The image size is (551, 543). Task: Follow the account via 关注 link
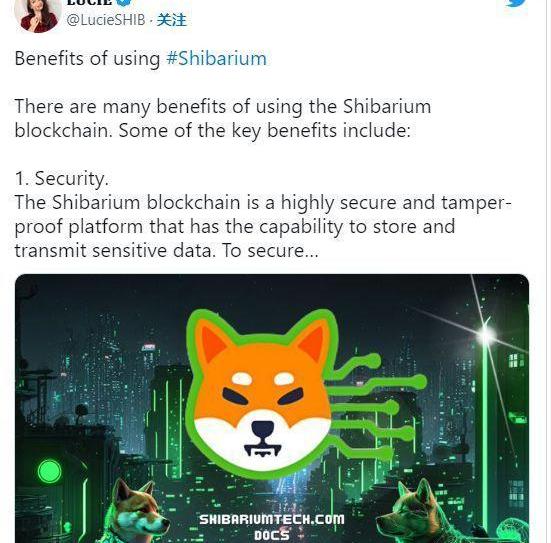point(171,20)
